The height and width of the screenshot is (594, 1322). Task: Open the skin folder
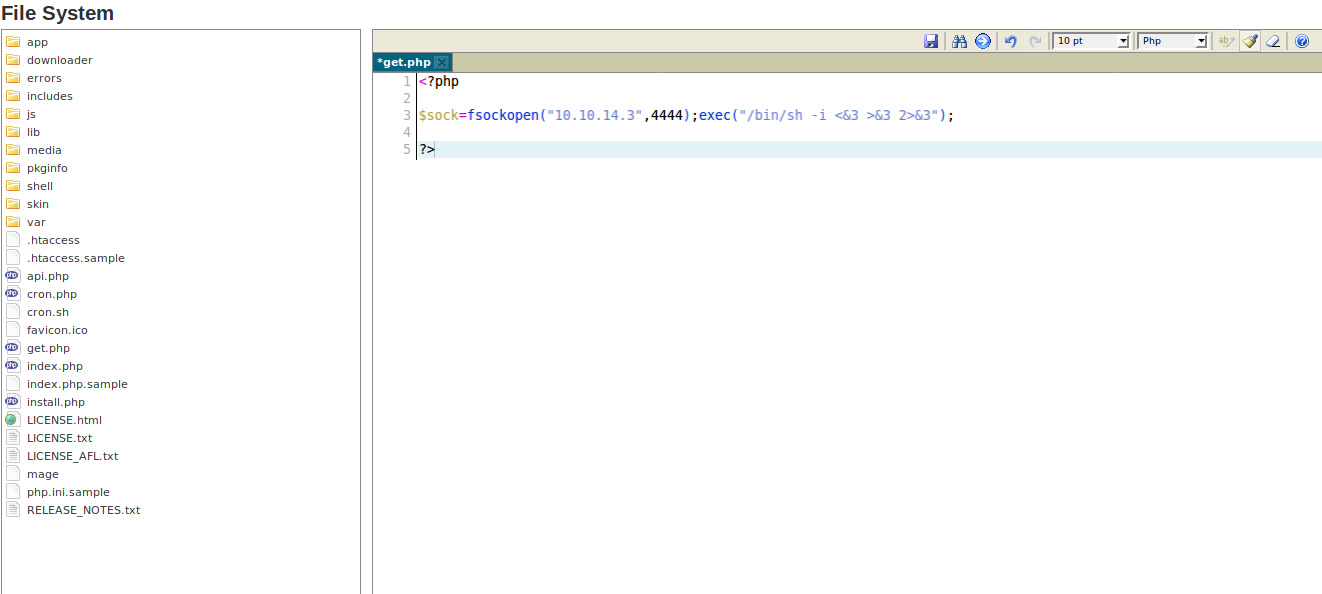pos(38,204)
